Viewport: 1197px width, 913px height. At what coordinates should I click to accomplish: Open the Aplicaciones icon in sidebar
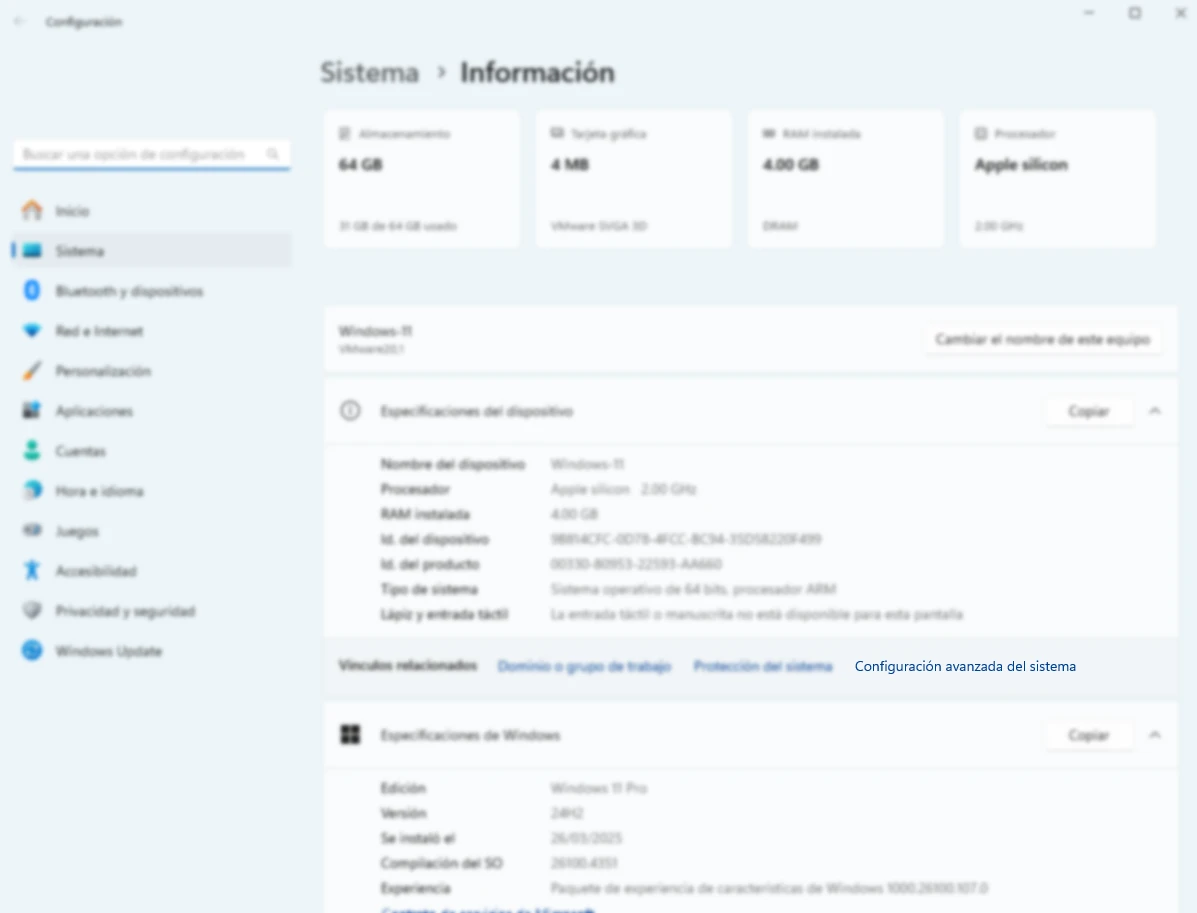point(33,411)
